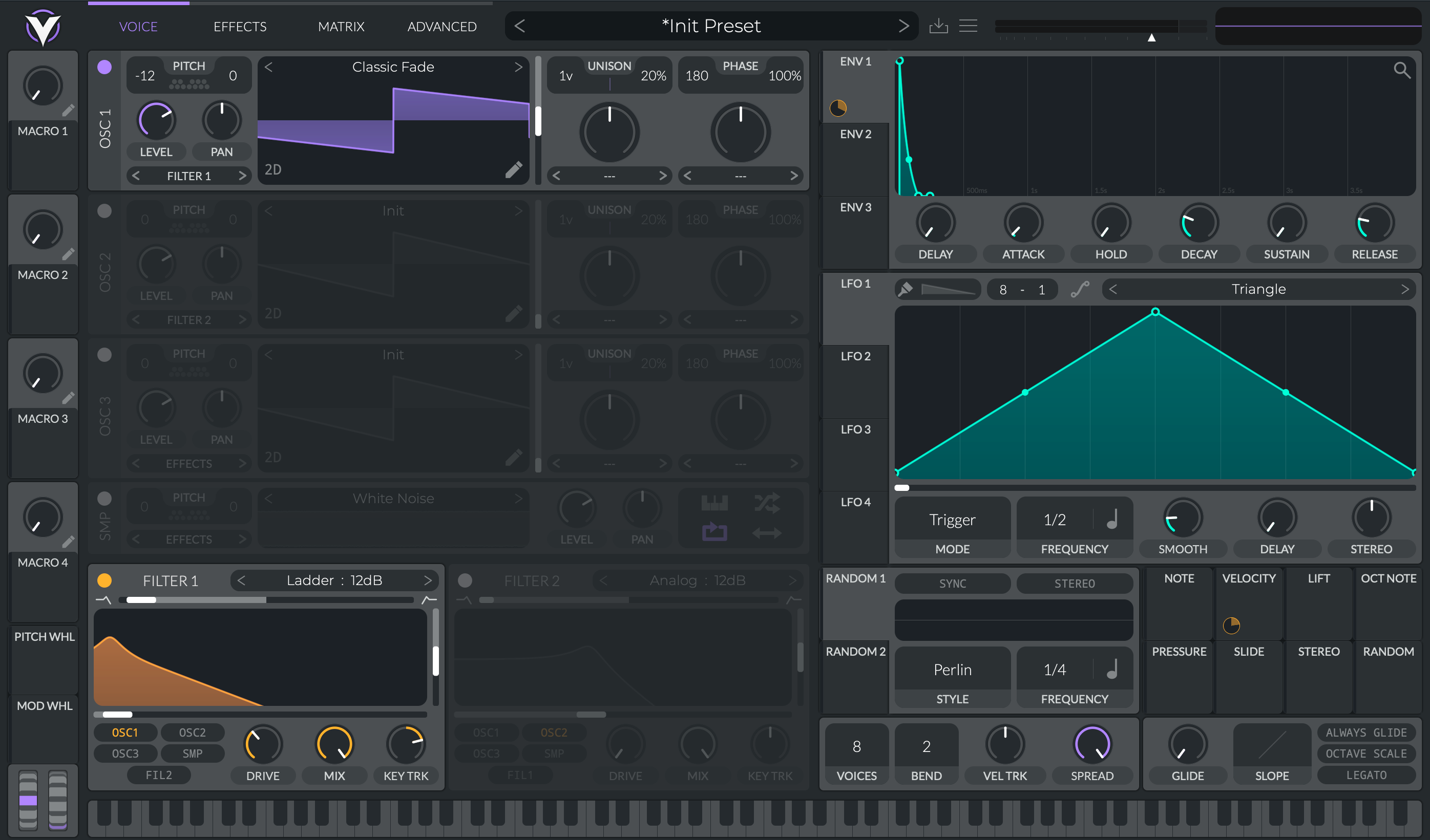Click the Filter 1 low cutoff shape icon
The height and width of the screenshot is (840, 1430).
click(104, 599)
